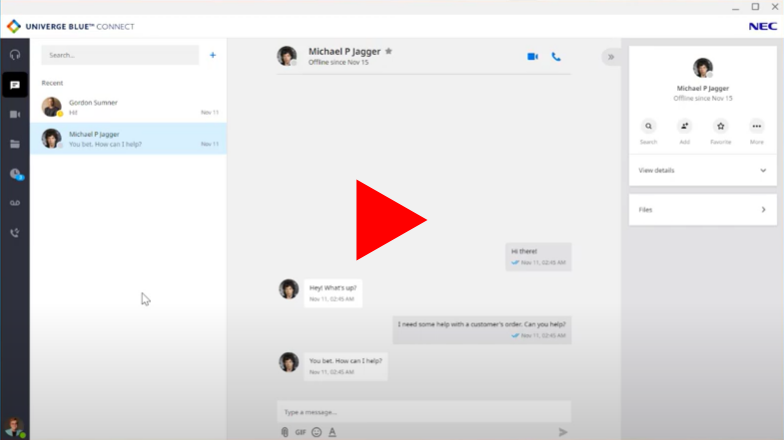Screen dimensions: 784x440
Task: Attach a file using paperclip icon
Action: [285, 432]
